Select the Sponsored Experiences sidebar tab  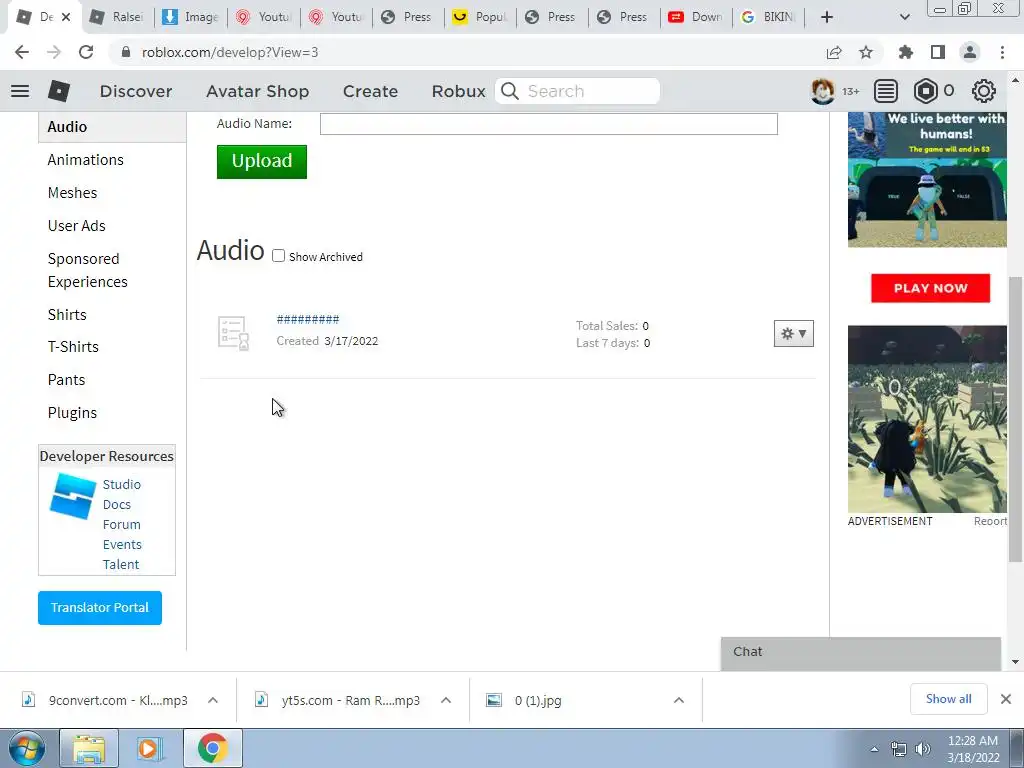tap(88, 270)
